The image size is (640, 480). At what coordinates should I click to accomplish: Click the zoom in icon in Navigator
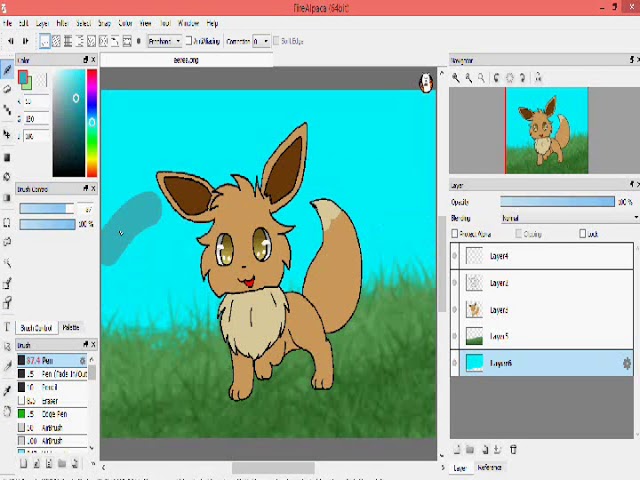pyautogui.click(x=456, y=78)
